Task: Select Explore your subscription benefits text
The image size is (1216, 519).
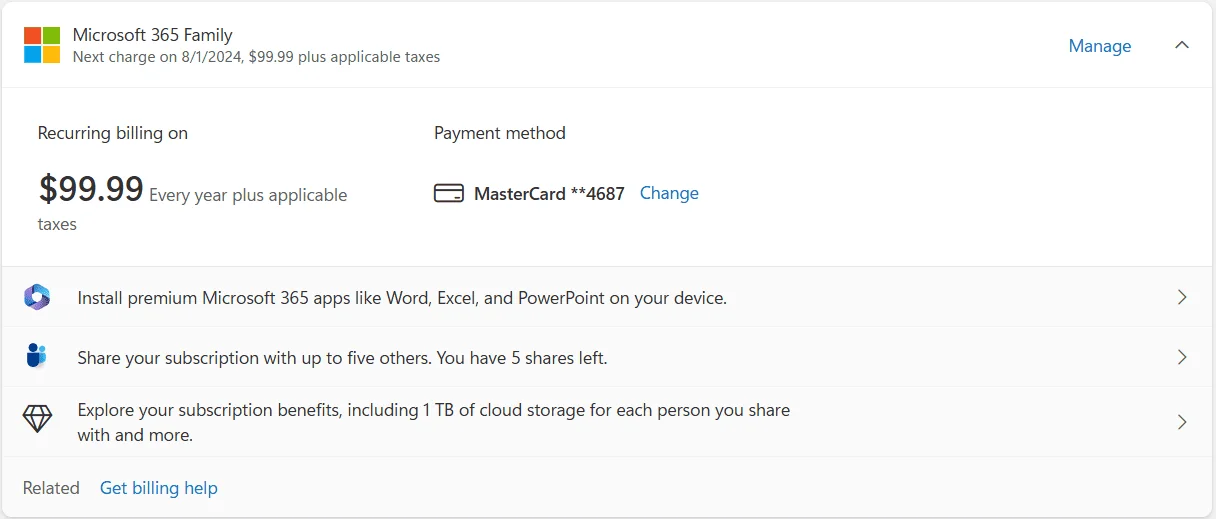Action: point(434,422)
